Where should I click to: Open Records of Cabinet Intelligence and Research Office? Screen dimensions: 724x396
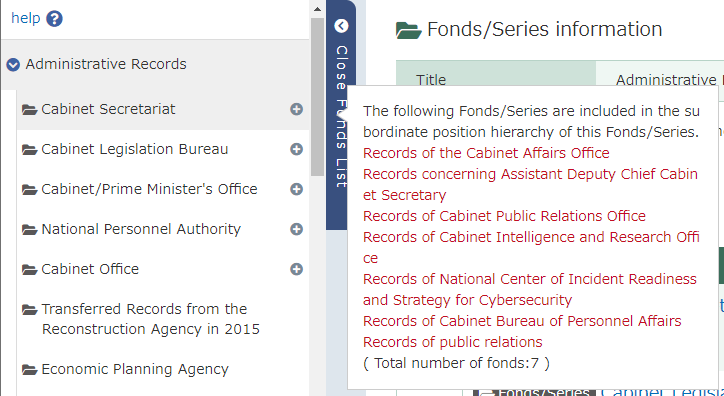coord(531,247)
